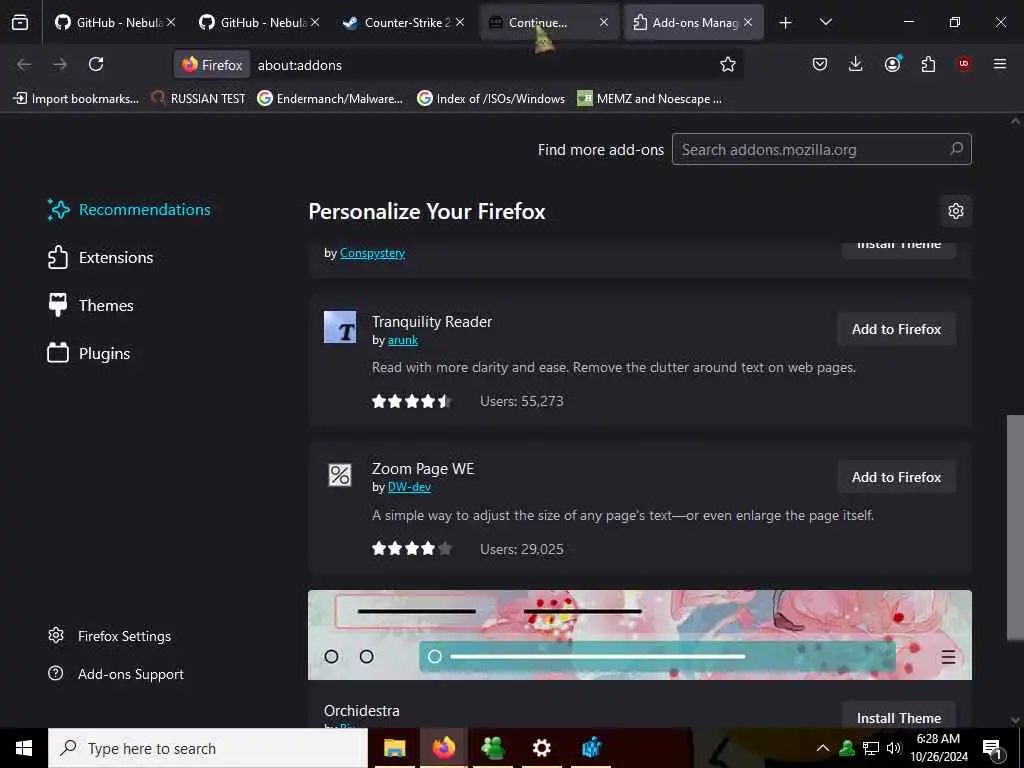
Task: Open the Index of /ISOs/Windows bookmark
Action: click(491, 99)
